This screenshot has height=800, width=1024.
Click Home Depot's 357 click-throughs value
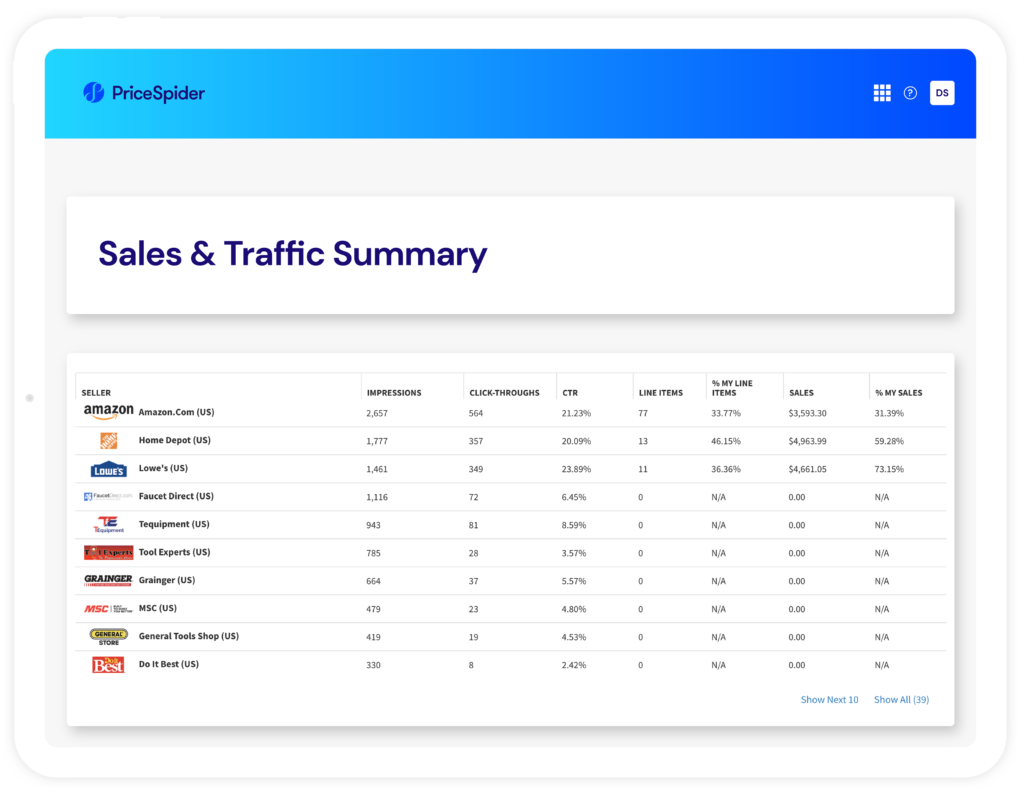[x=475, y=441]
